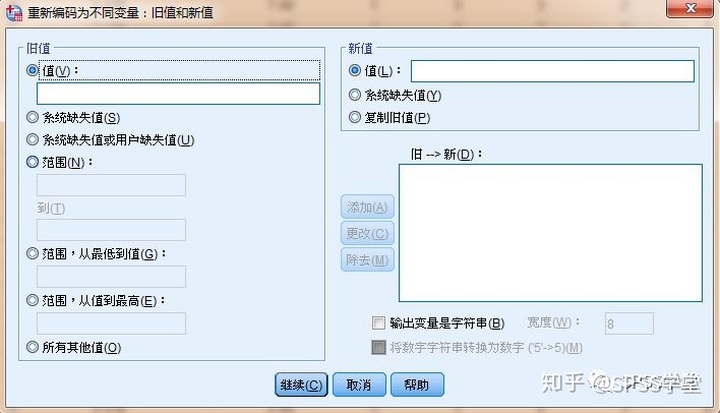
Task: Click the 取消 cancel button
Action: point(359,385)
